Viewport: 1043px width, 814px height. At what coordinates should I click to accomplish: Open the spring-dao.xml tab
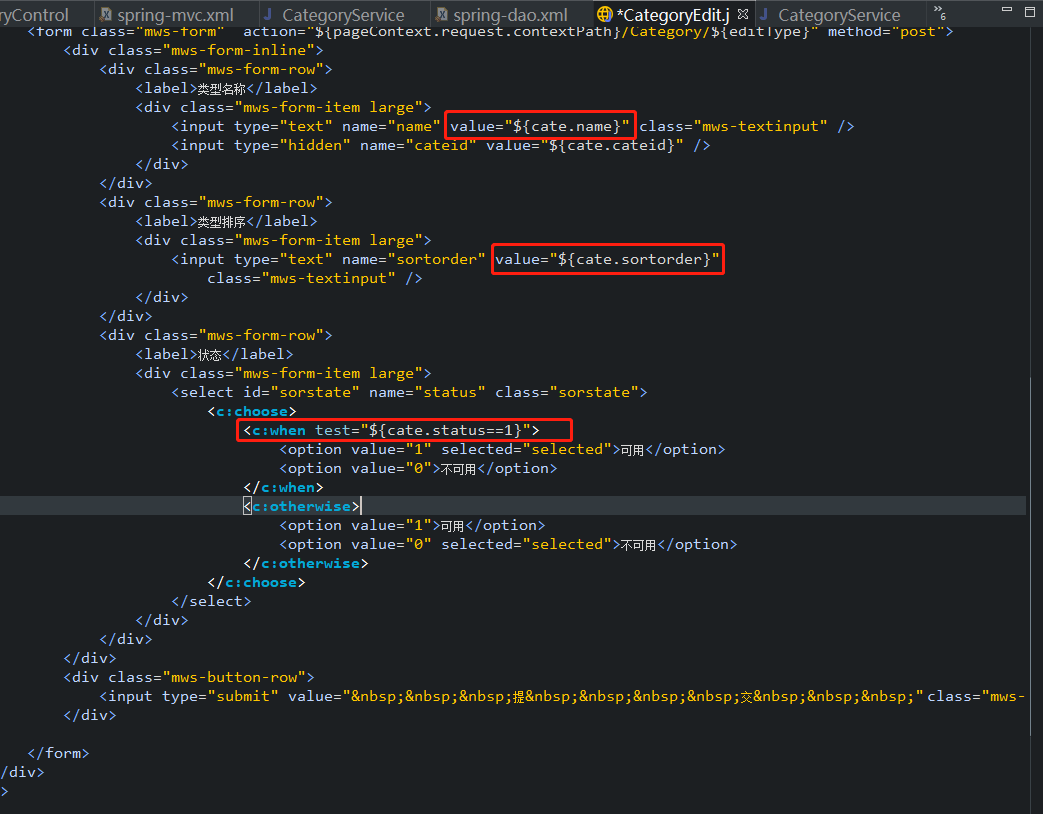point(510,15)
